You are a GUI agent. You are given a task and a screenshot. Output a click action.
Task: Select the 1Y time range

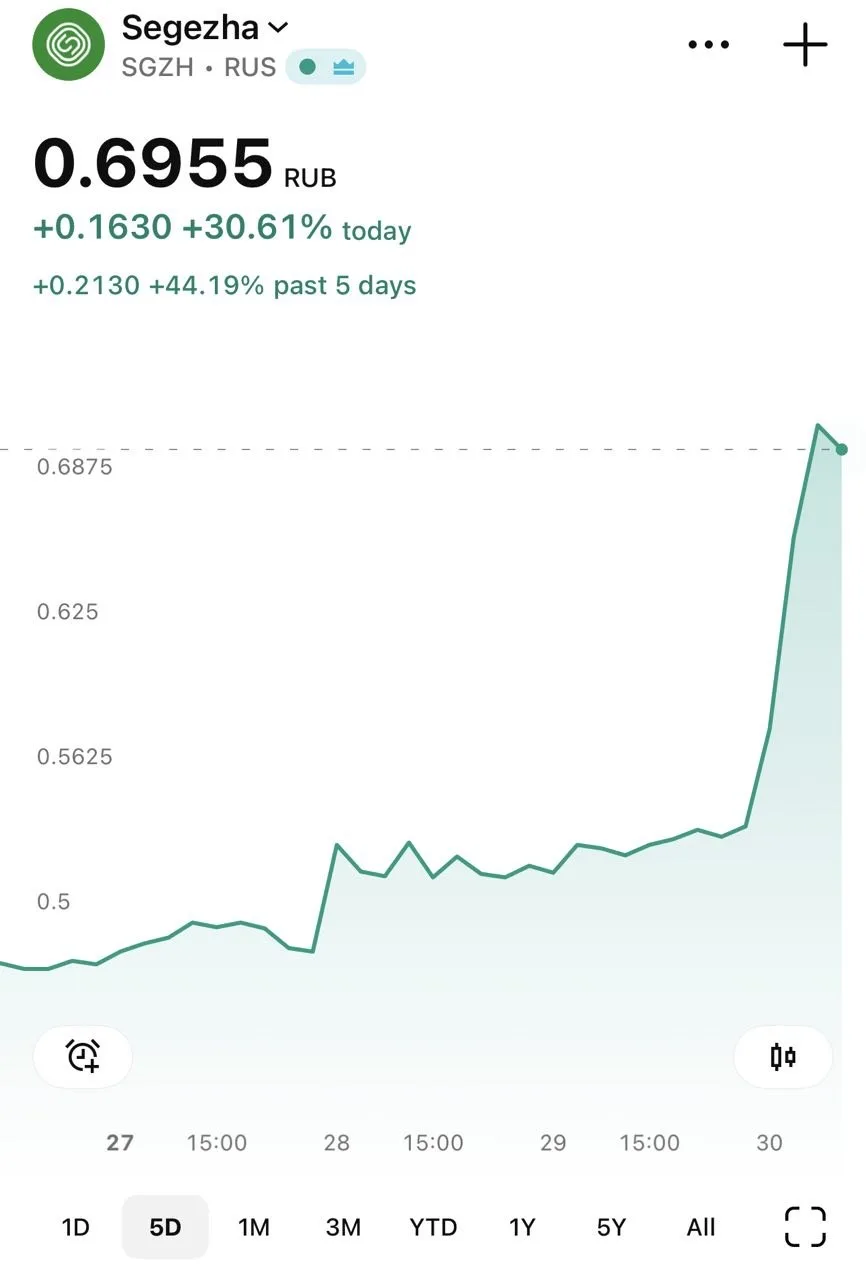[522, 1227]
